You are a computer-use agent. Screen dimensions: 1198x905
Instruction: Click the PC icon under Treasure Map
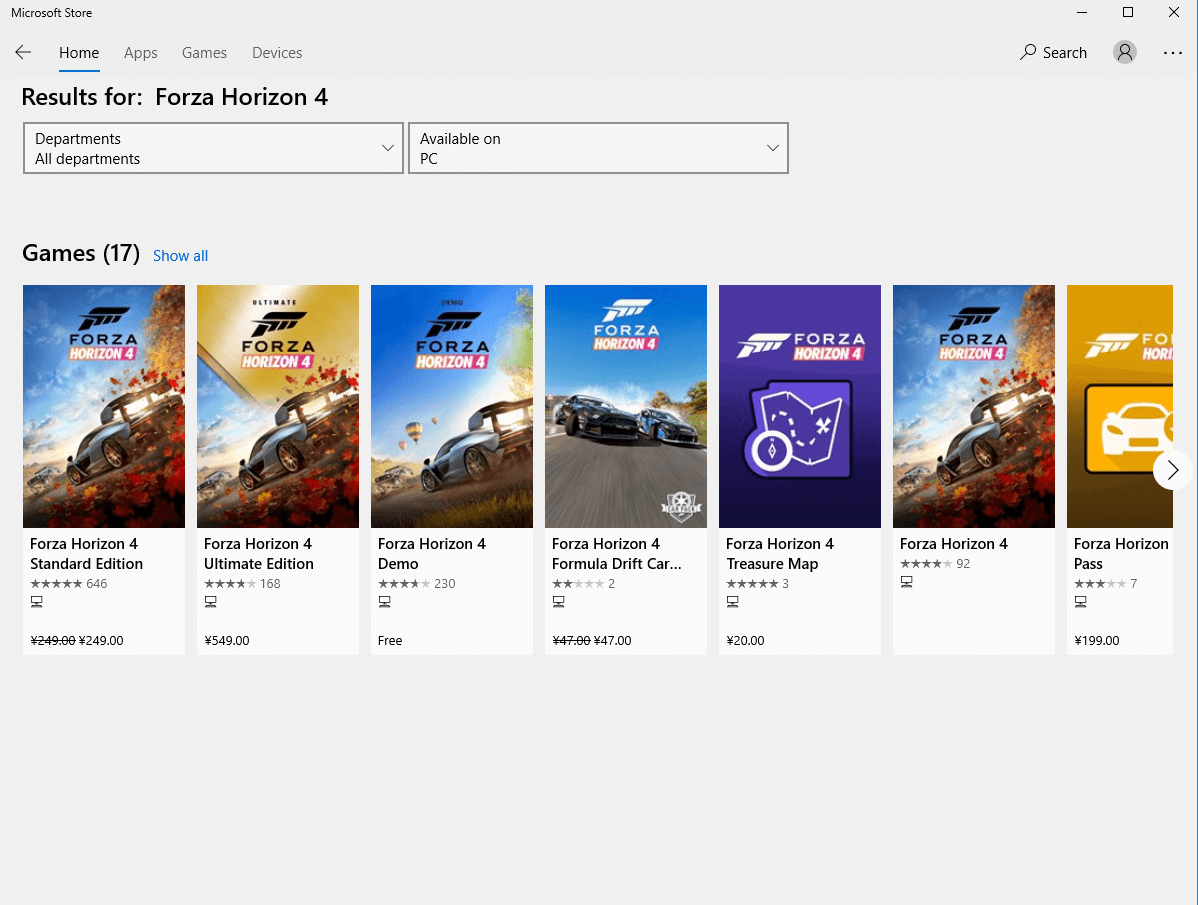[733, 602]
